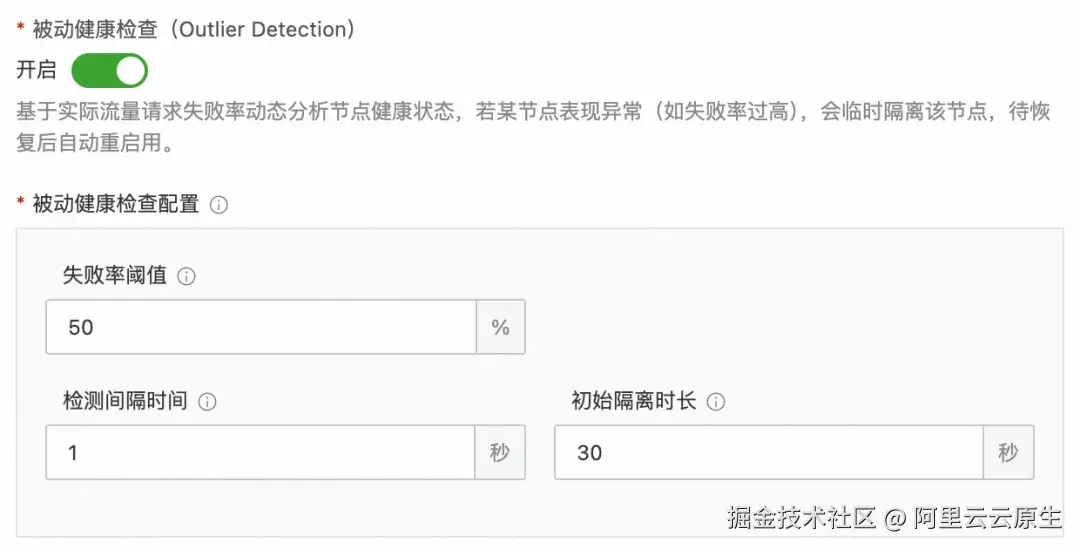
Task: Focus the 失败率阈值 input showing 50
Action: point(261,327)
